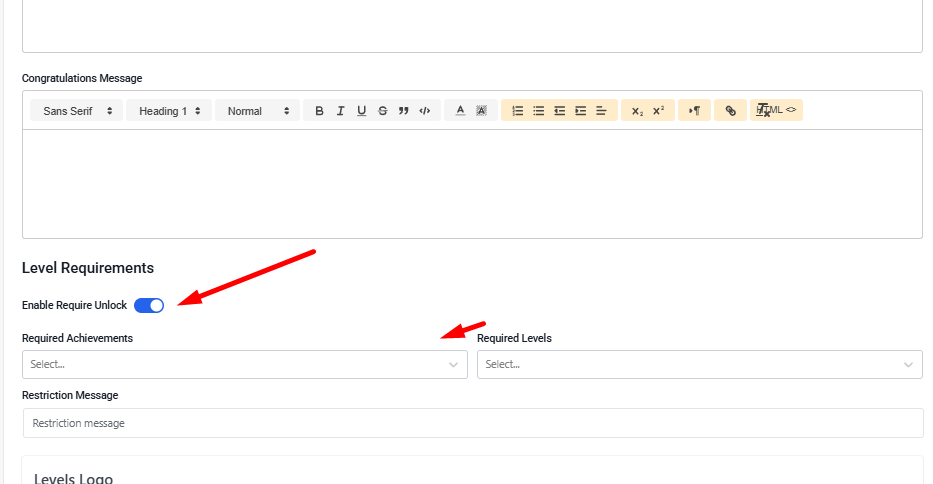Viewport: 933px width, 484px height.
Task: Click the Restriction message input field
Action: [x=473, y=423]
